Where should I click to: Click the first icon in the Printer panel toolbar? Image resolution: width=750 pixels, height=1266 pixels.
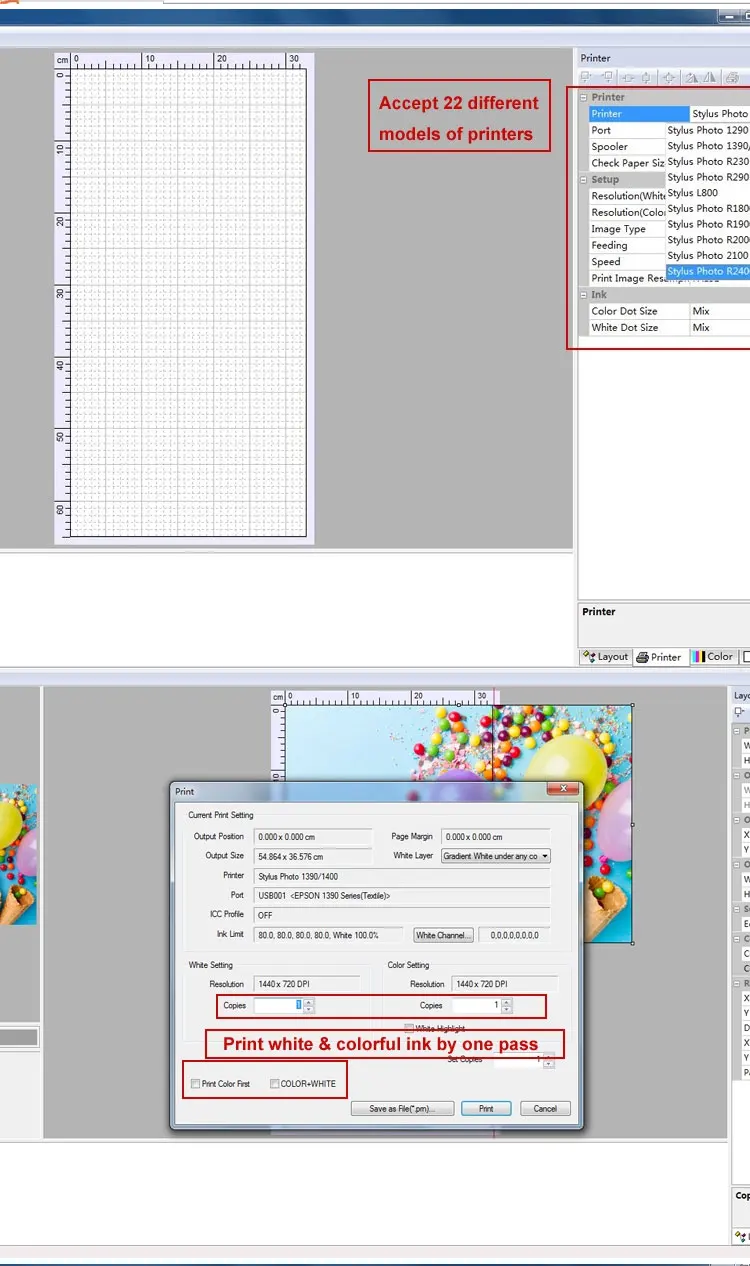click(587, 78)
